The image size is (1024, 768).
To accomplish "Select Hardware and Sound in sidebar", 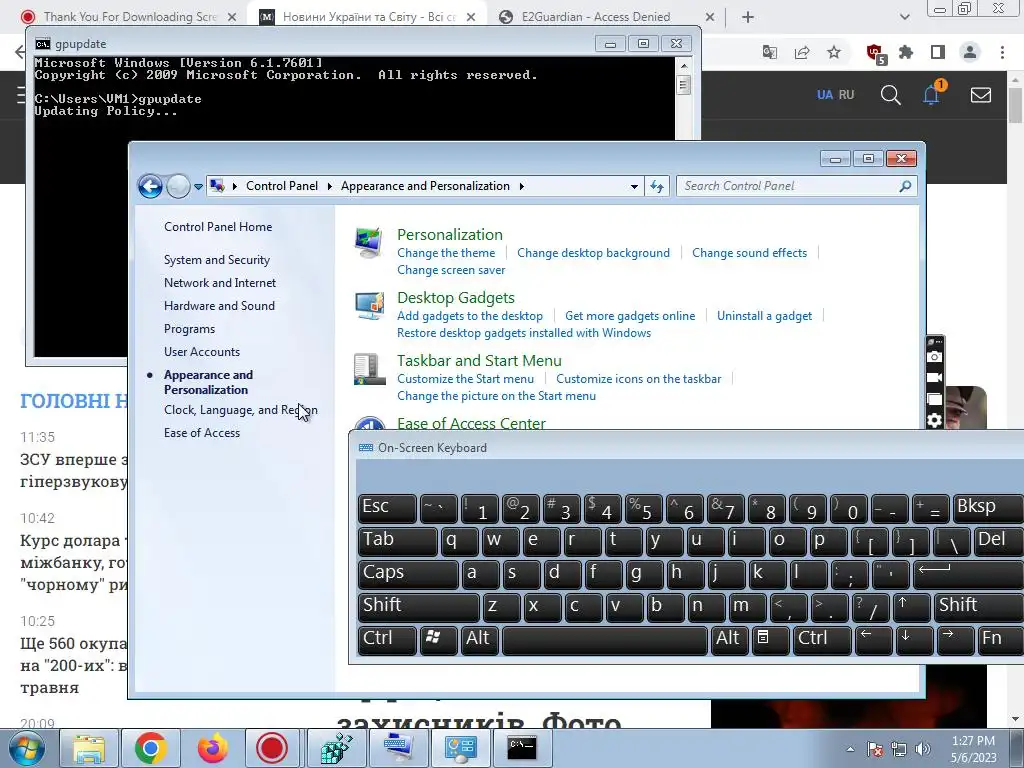I will point(219,306).
